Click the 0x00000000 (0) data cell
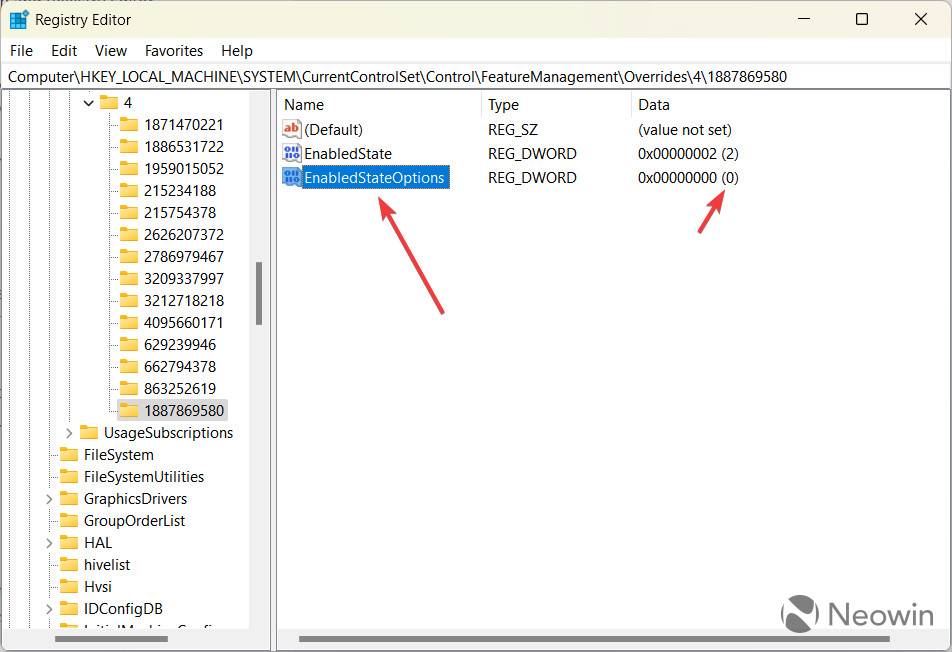The image size is (952, 652). click(x=688, y=178)
